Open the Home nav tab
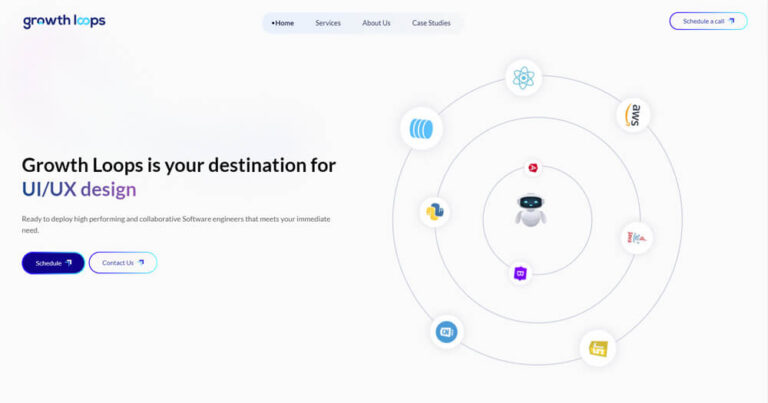This screenshot has width=768, height=403. point(284,23)
